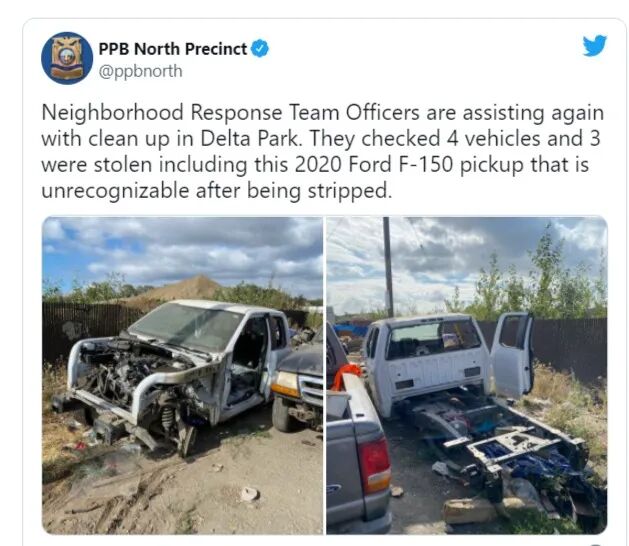This screenshot has height=546, width=629.
Task: Click the Twitter bird logo
Action: pos(595,46)
